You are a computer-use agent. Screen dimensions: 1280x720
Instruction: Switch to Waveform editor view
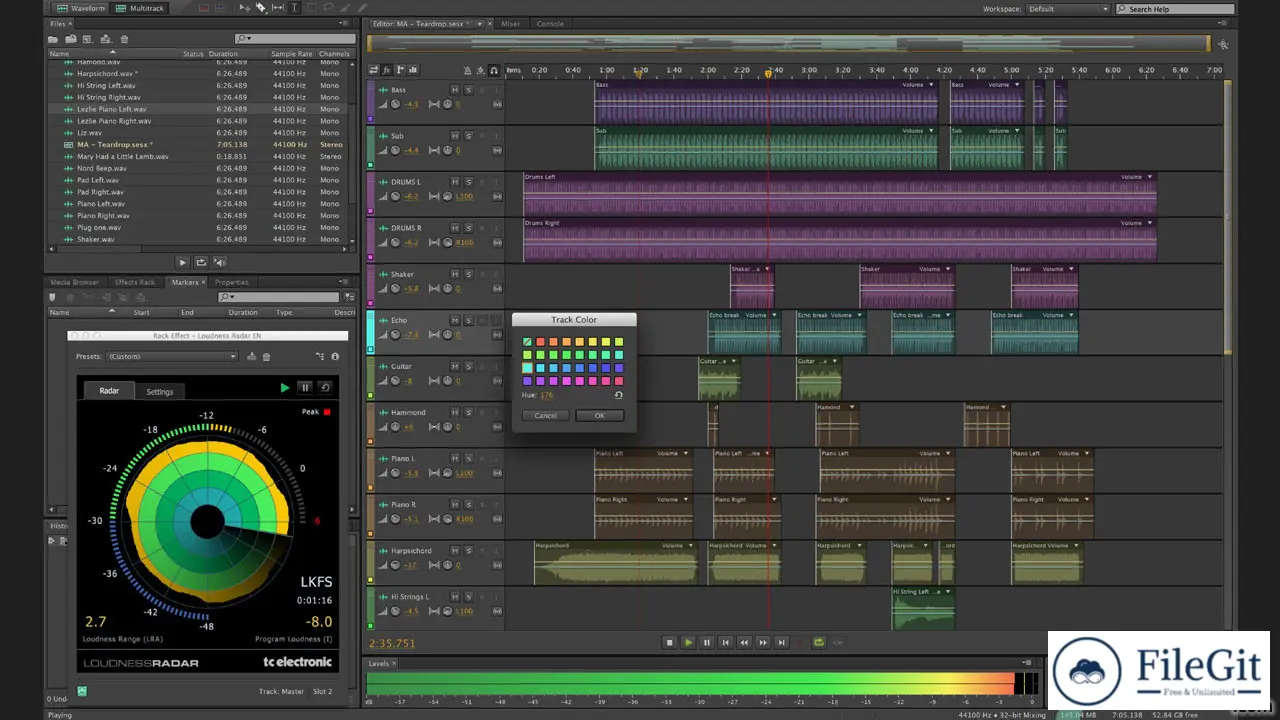click(82, 8)
